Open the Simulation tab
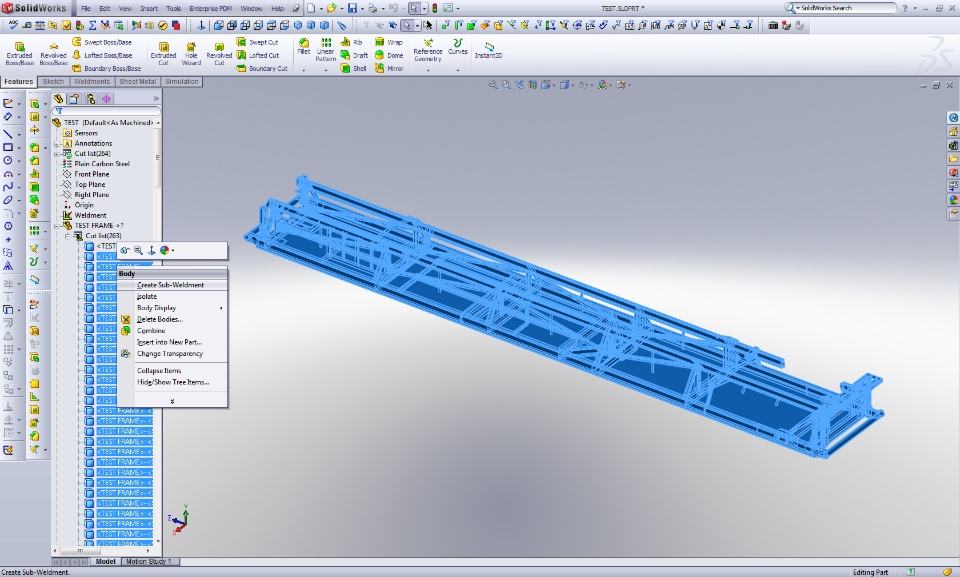Image resolution: width=960 pixels, height=577 pixels. (182, 81)
